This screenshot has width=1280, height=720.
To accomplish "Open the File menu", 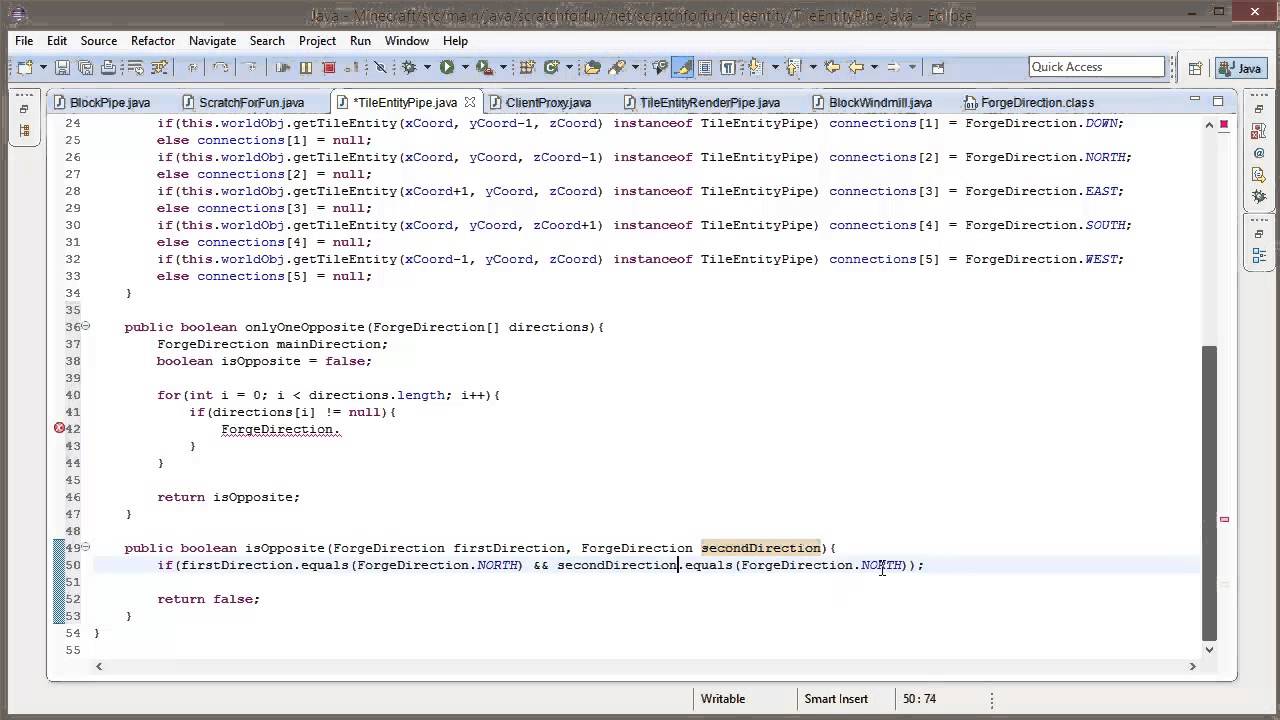I will click(24, 41).
